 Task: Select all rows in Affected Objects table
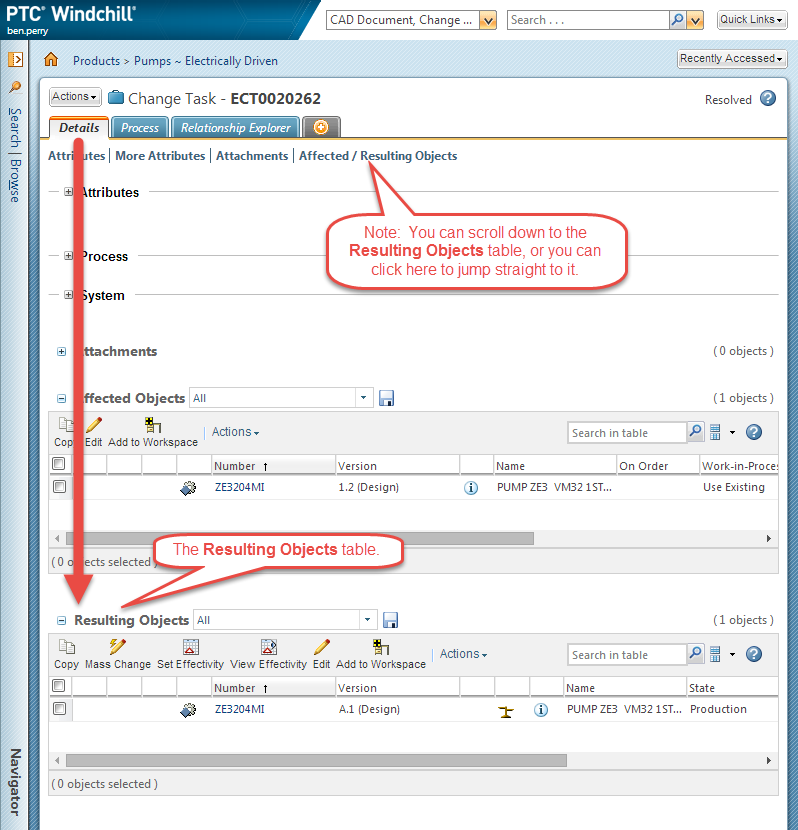(x=59, y=464)
